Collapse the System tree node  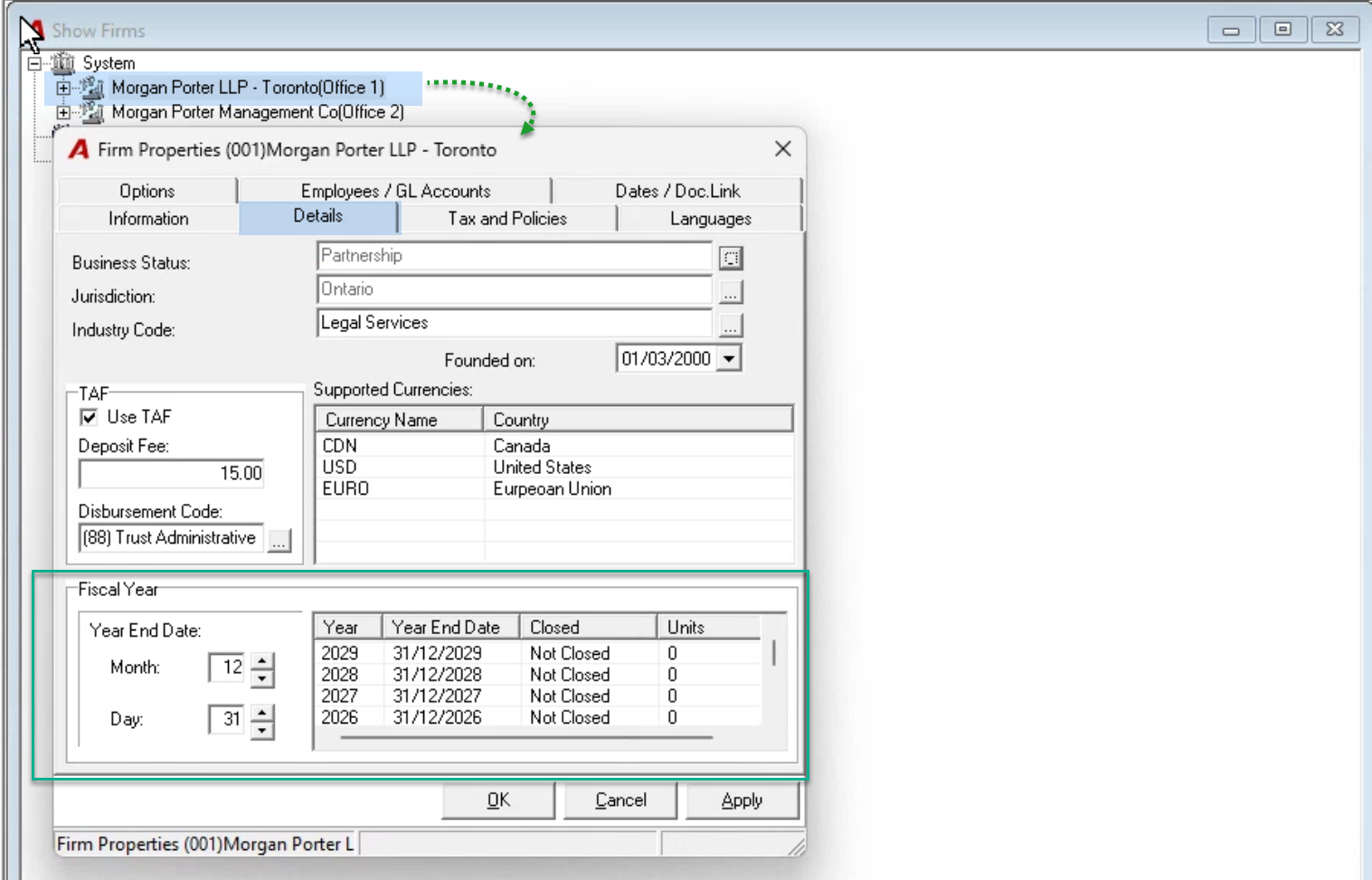[34, 63]
